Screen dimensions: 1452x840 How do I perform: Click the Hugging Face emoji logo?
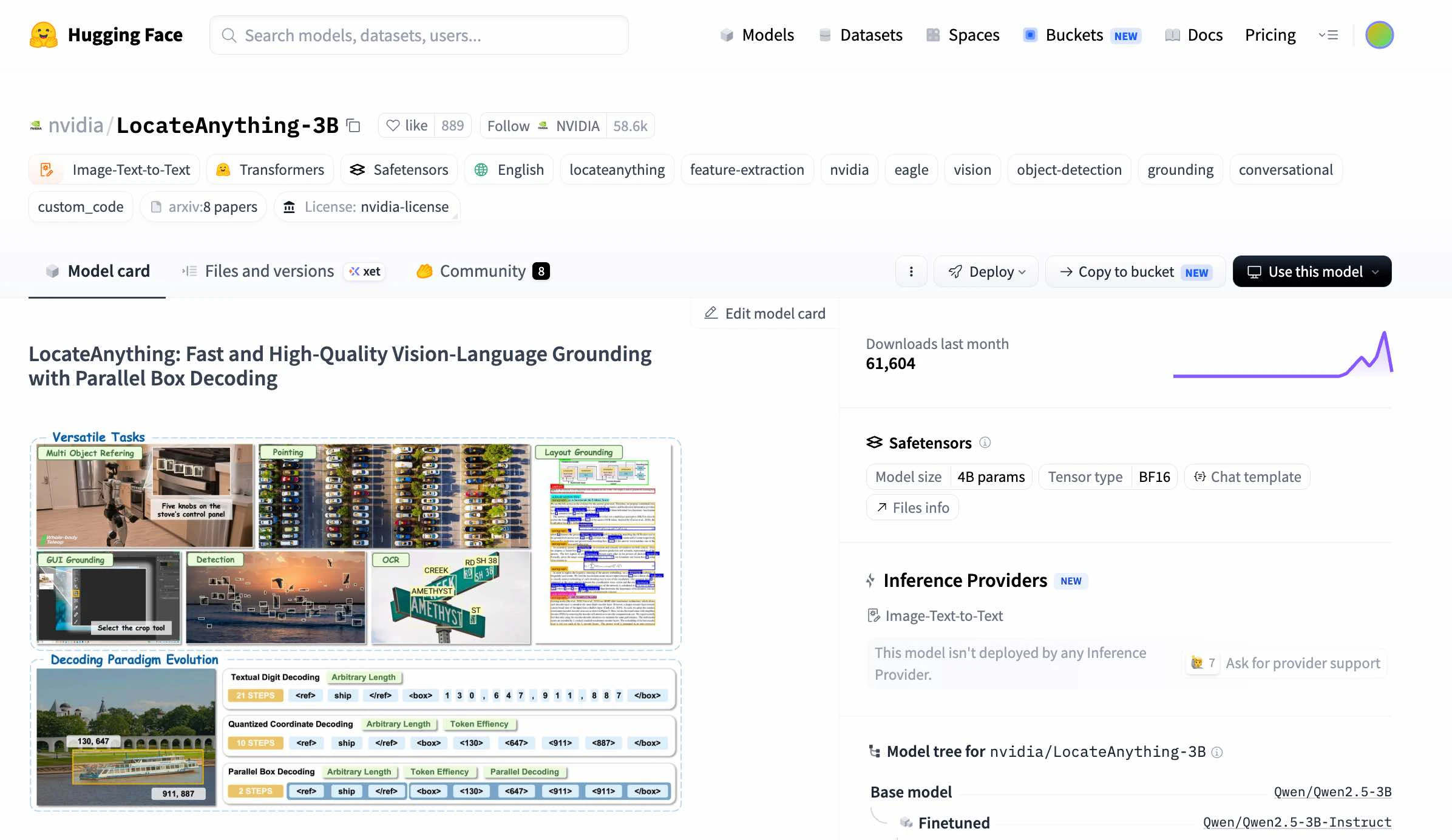pyautogui.click(x=44, y=35)
